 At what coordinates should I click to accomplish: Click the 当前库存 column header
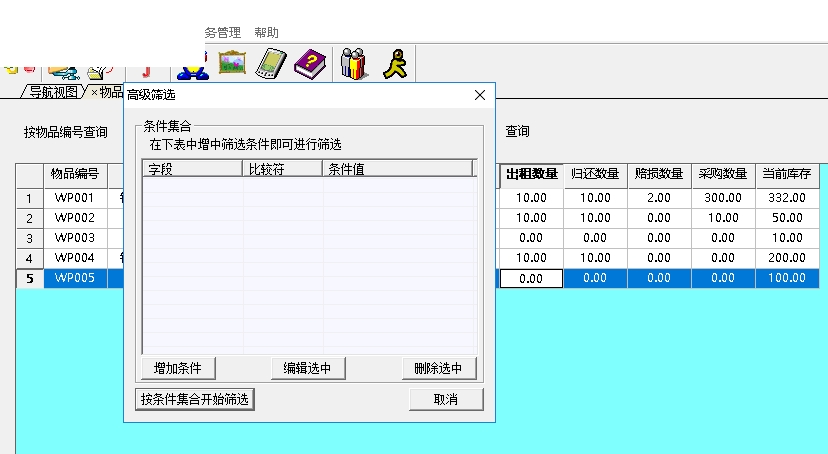pos(787,174)
